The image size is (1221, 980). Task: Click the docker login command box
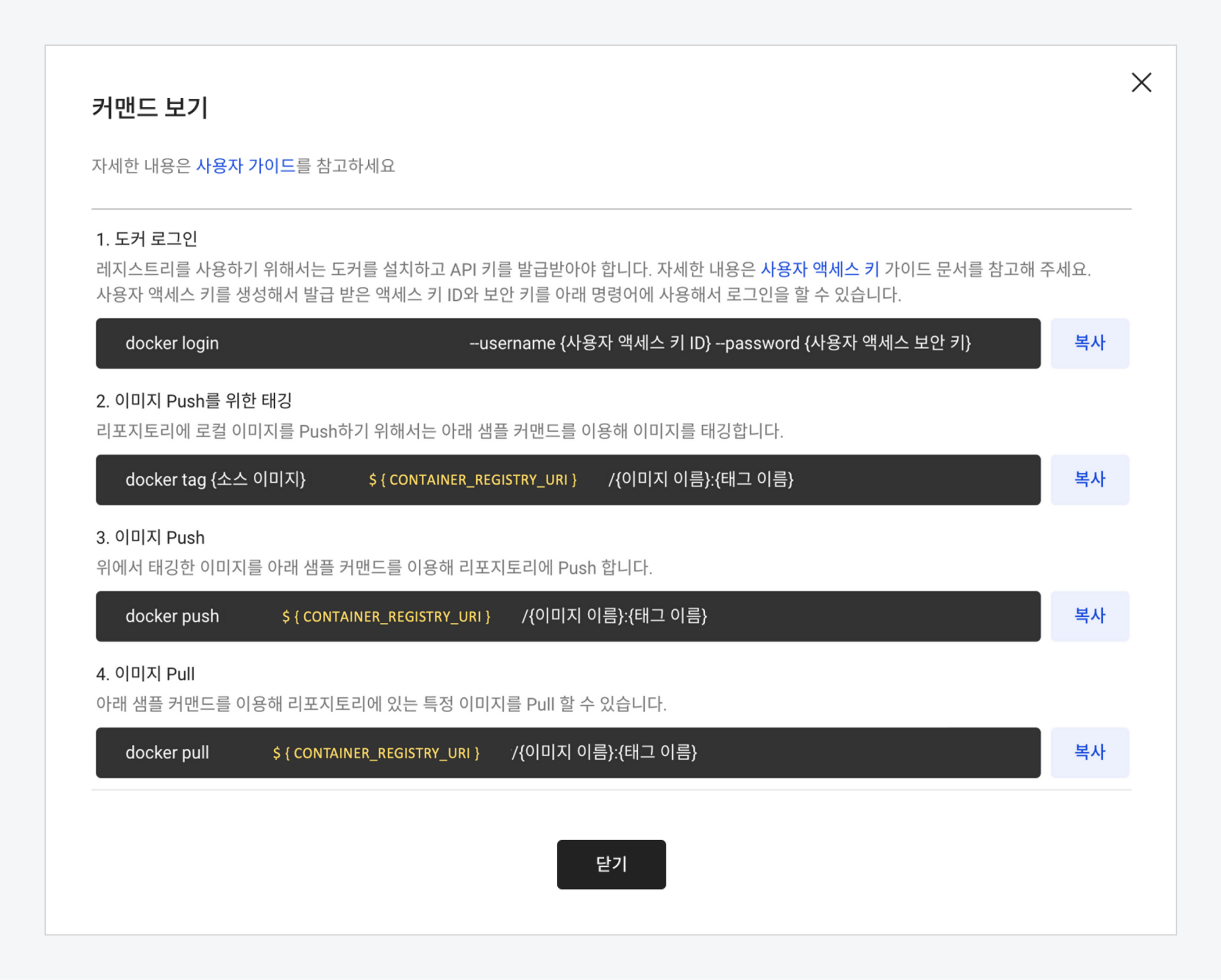(568, 343)
